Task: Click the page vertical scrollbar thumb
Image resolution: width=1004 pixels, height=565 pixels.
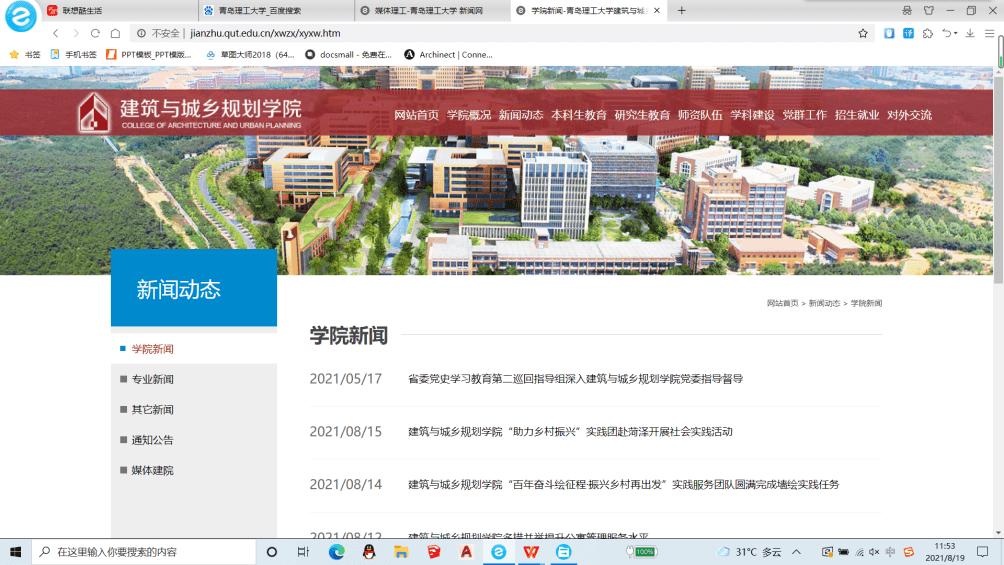Action: 998,179
